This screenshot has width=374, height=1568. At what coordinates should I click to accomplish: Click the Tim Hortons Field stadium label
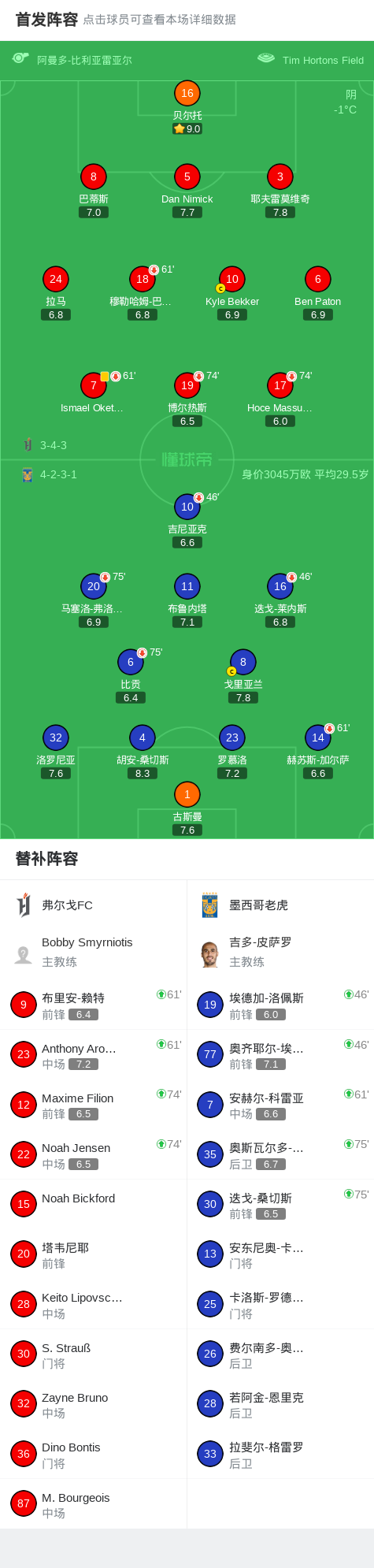tap(323, 60)
